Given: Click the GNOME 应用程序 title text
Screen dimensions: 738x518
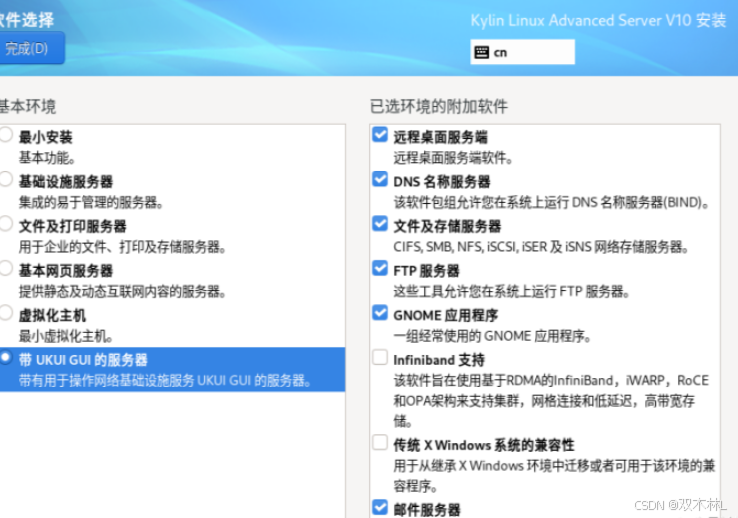Looking at the screenshot, I should pyautogui.click(x=446, y=315).
